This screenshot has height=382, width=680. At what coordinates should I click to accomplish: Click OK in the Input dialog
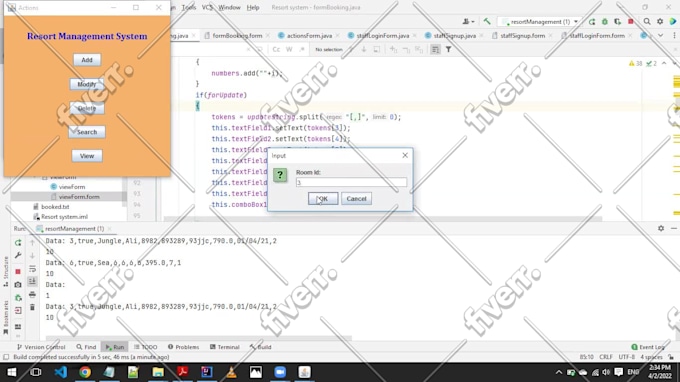[x=323, y=199]
